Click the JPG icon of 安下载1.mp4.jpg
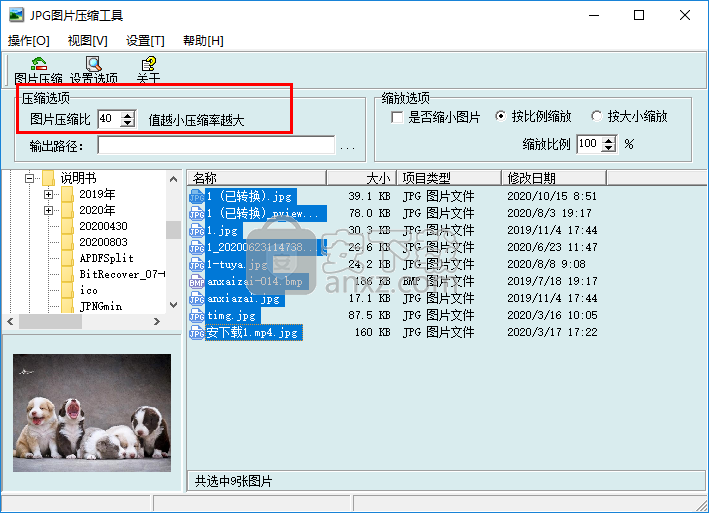 tap(197, 333)
